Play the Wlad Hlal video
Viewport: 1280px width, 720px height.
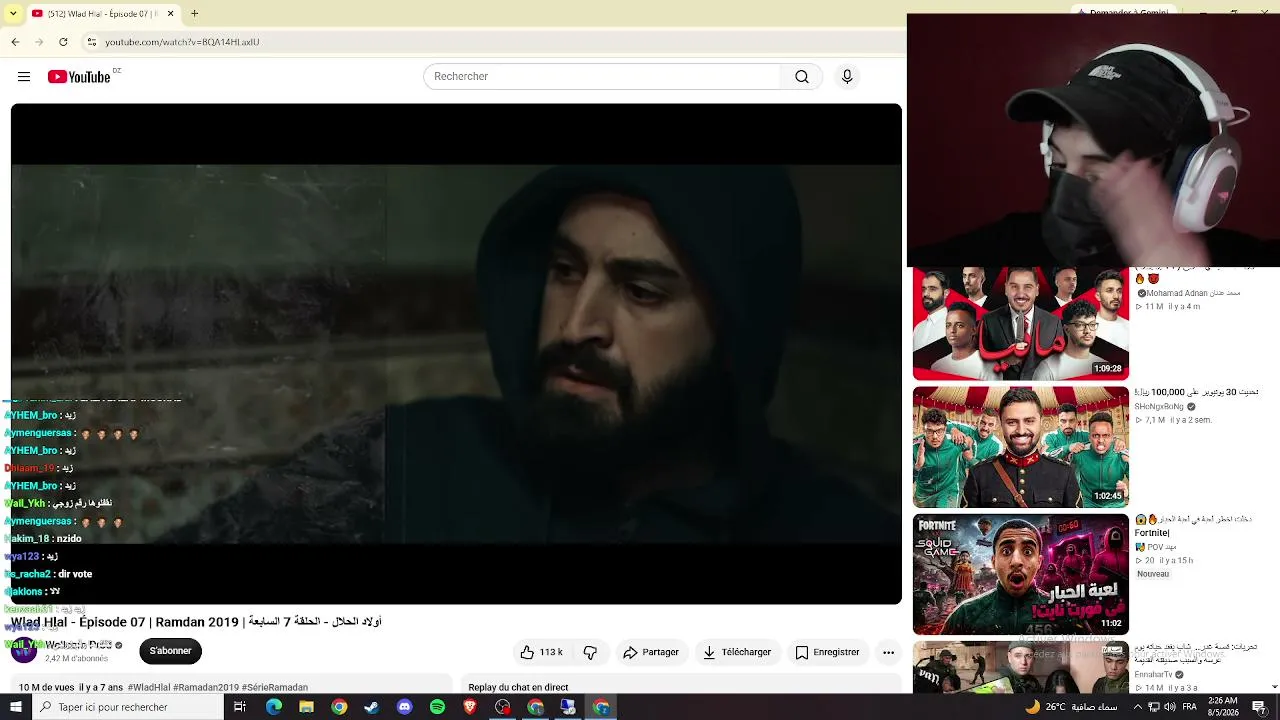click(x=456, y=354)
